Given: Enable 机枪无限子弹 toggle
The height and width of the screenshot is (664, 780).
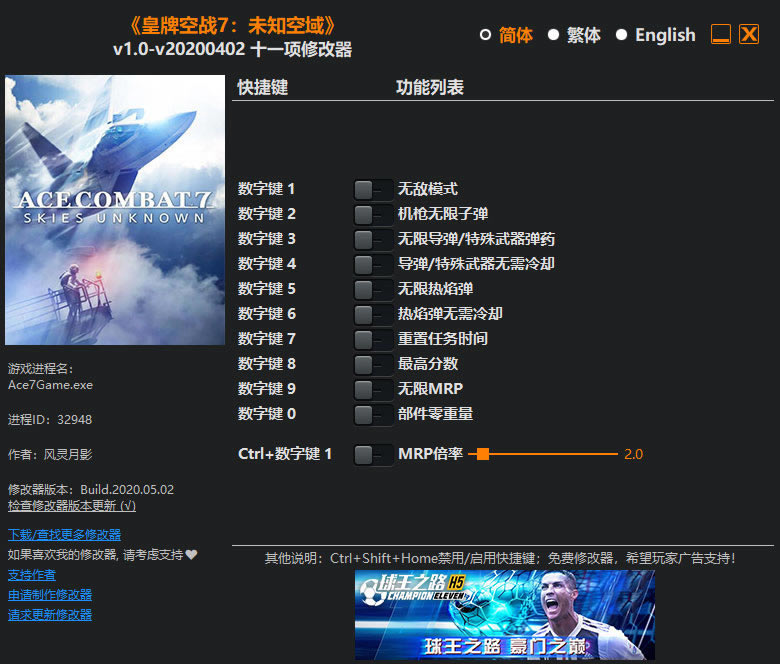Looking at the screenshot, I should 373,214.
